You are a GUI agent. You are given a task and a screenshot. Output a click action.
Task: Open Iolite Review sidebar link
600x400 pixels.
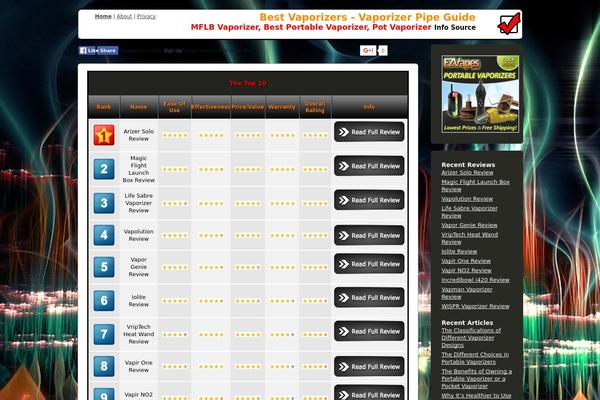coord(459,251)
